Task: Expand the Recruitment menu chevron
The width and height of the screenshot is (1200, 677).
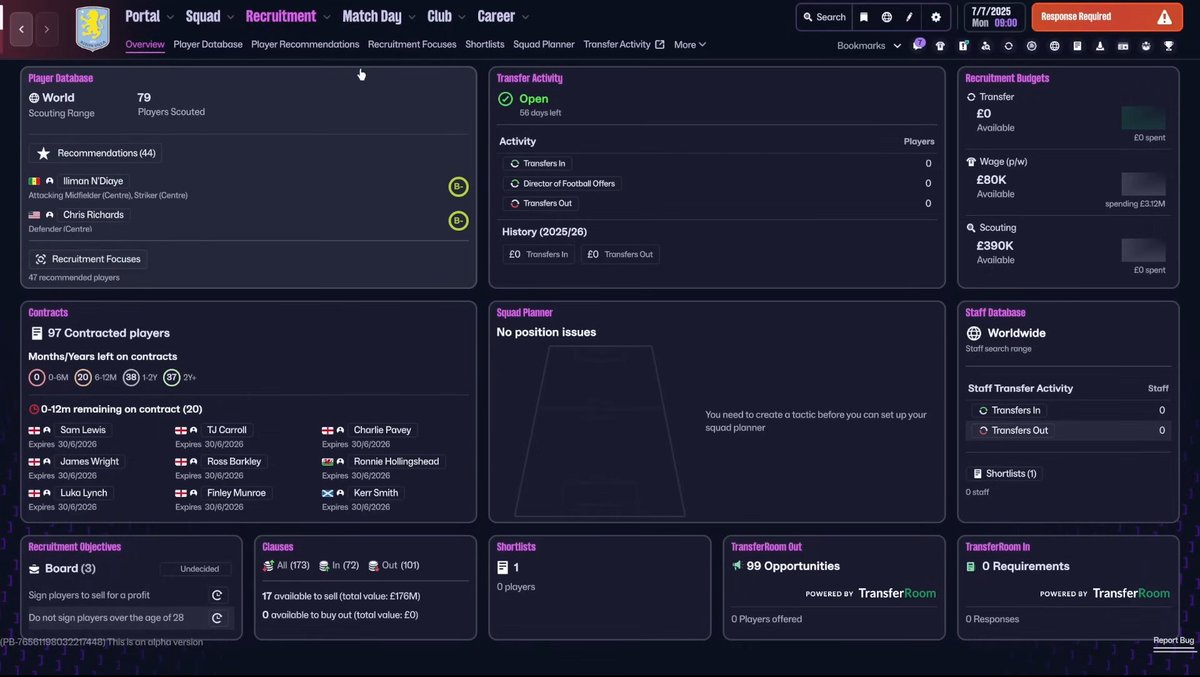Action: coord(326,17)
